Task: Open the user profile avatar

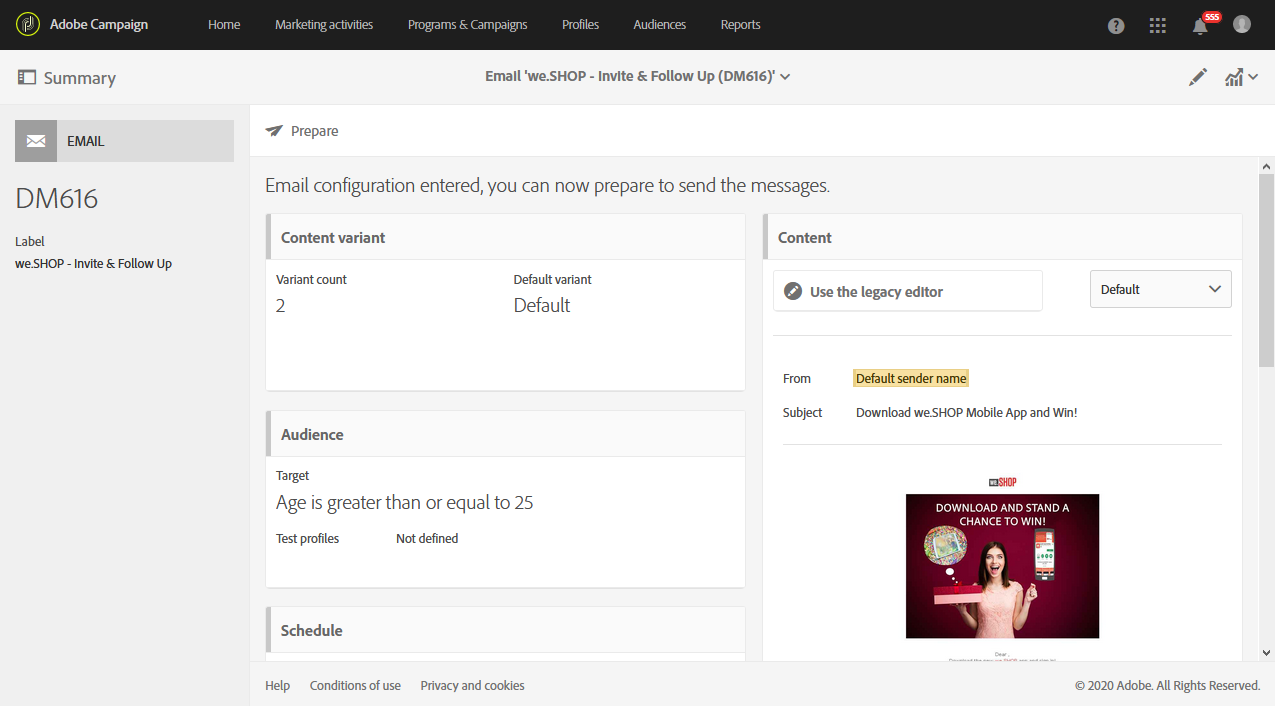Action: coord(1242,24)
